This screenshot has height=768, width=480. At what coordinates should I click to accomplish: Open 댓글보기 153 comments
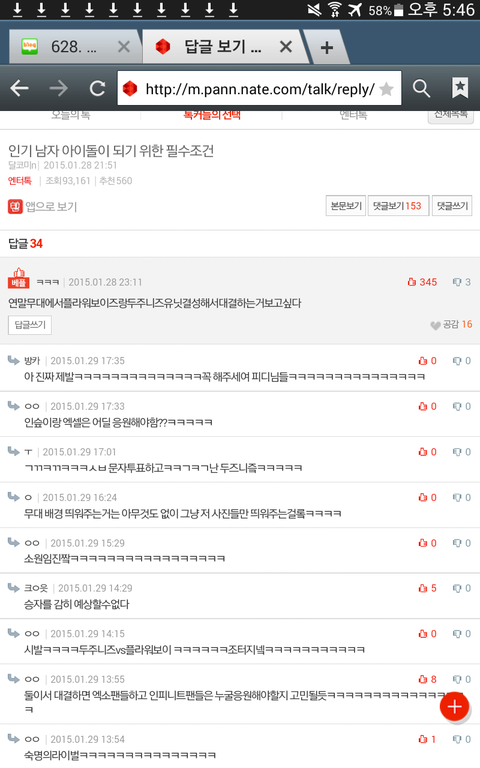[x=398, y=206]
